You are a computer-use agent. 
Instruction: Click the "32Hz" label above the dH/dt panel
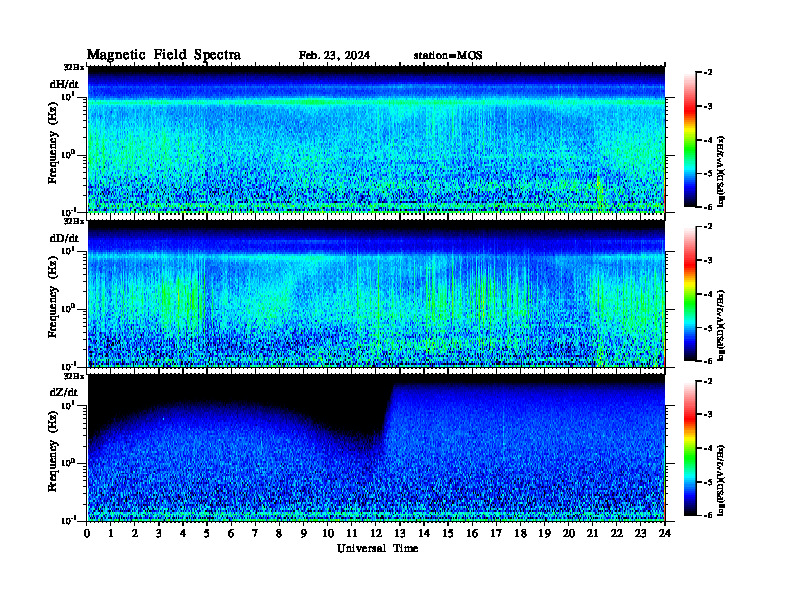(x=74, y=67)
